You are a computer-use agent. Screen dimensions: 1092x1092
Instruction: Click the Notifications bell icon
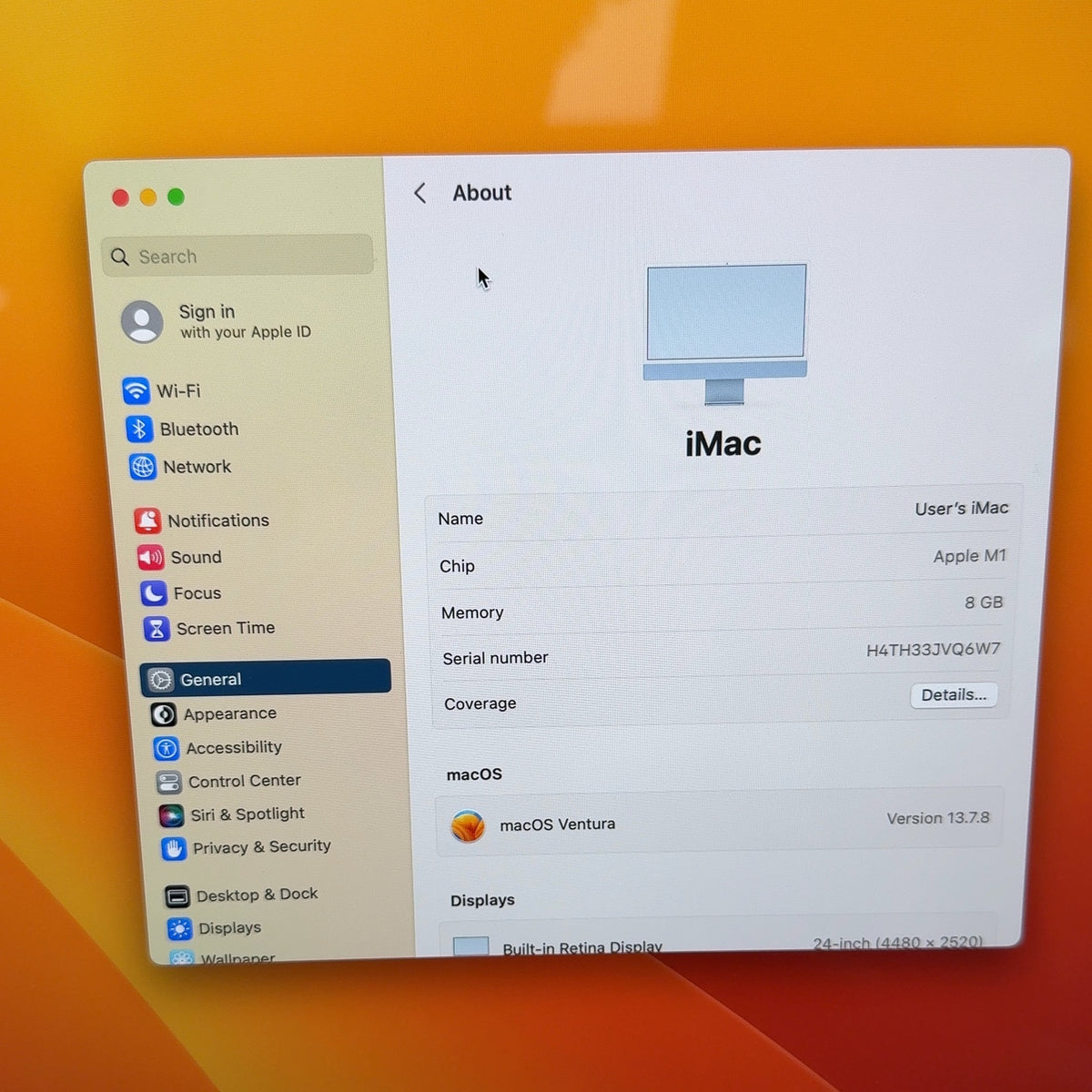(147, 521)
